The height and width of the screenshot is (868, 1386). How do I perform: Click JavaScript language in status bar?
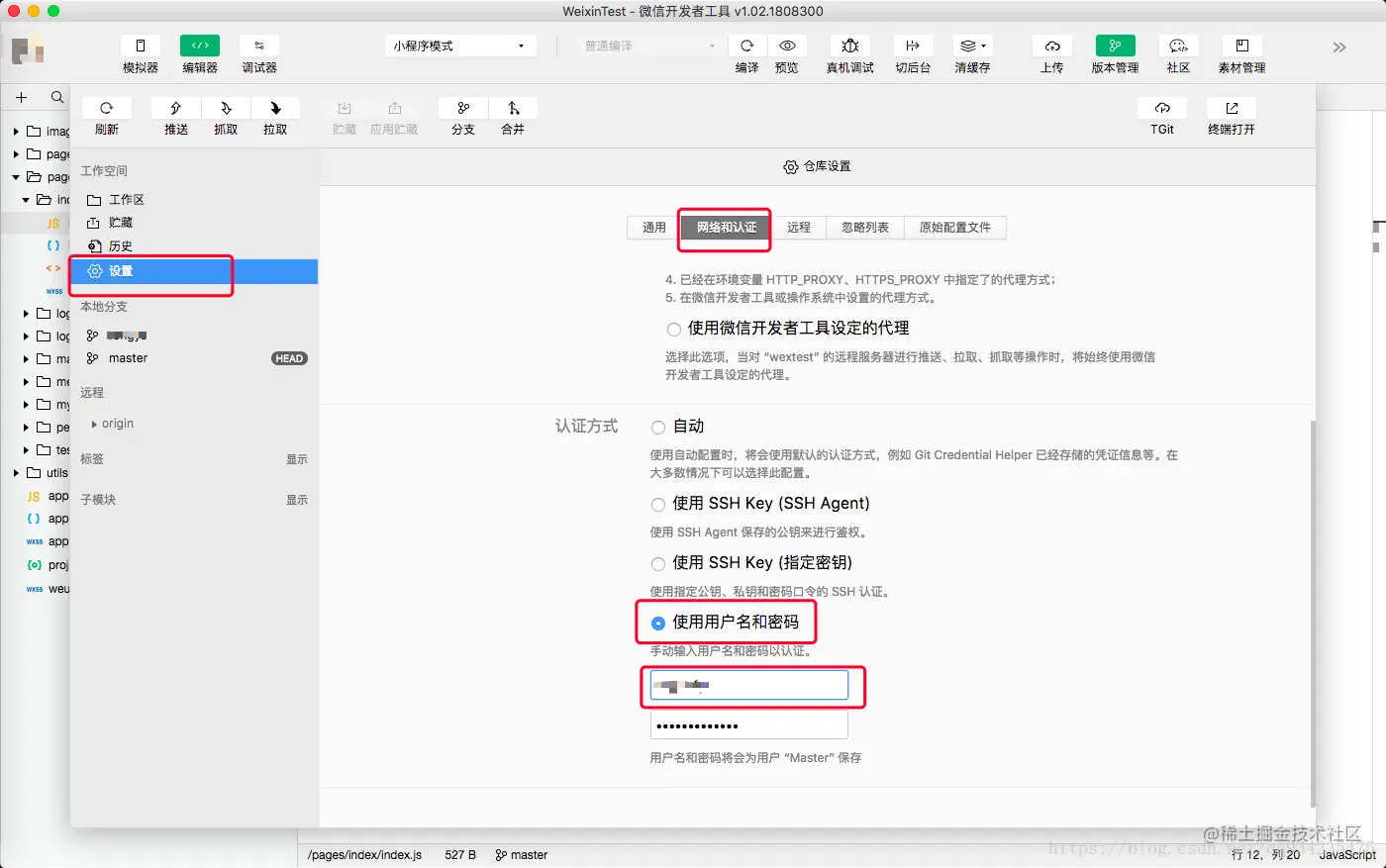click(1347, 855)
